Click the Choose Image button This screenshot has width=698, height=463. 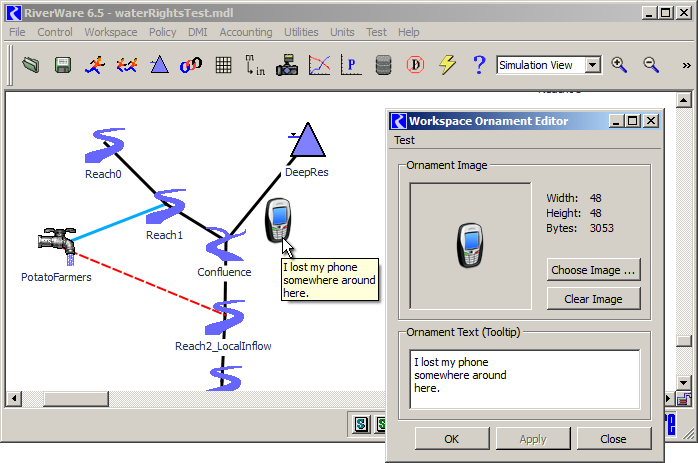pyautogui.click(x=593, y=270)
